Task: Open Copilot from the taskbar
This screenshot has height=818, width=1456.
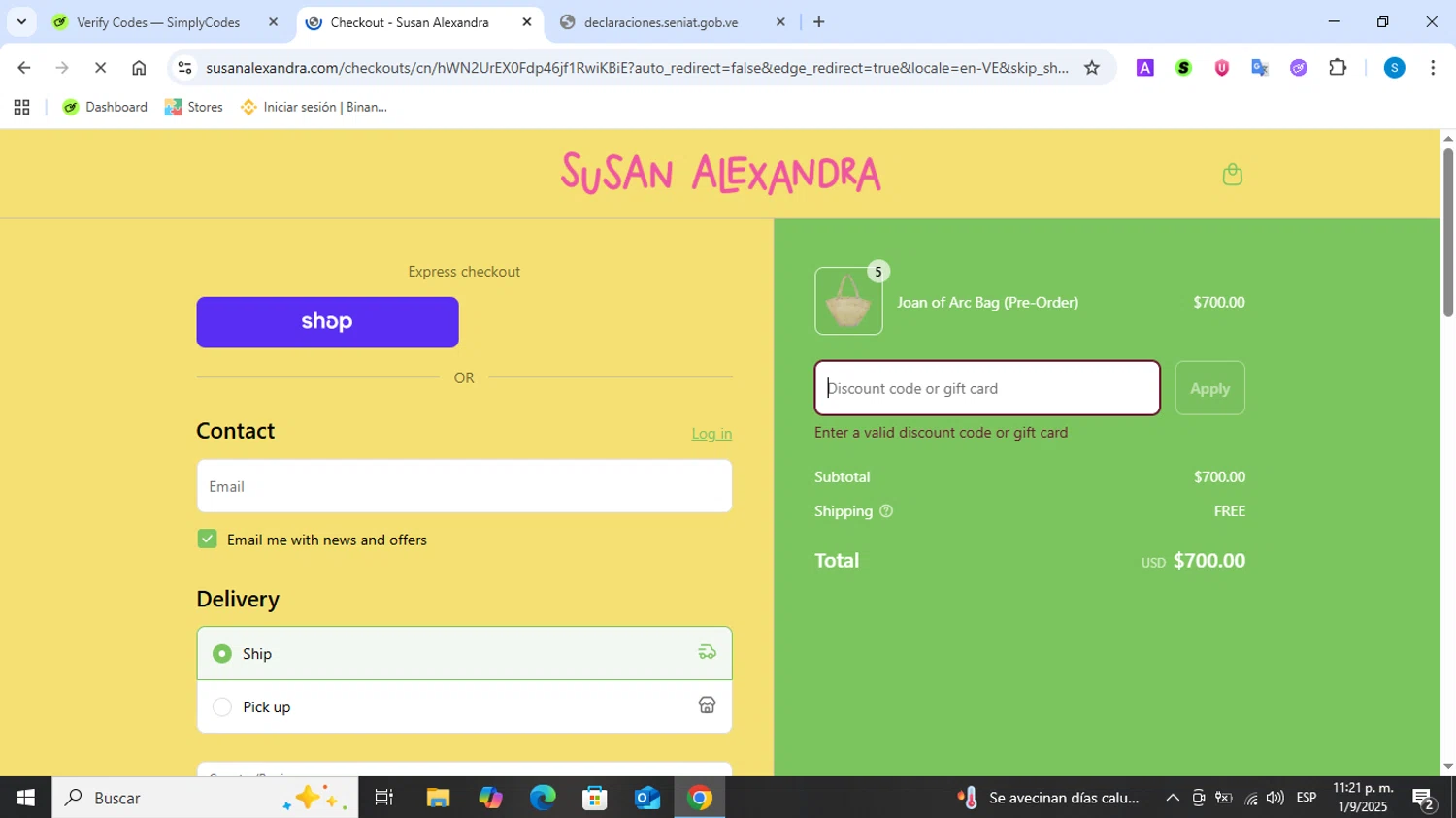Action: [490, 798]
